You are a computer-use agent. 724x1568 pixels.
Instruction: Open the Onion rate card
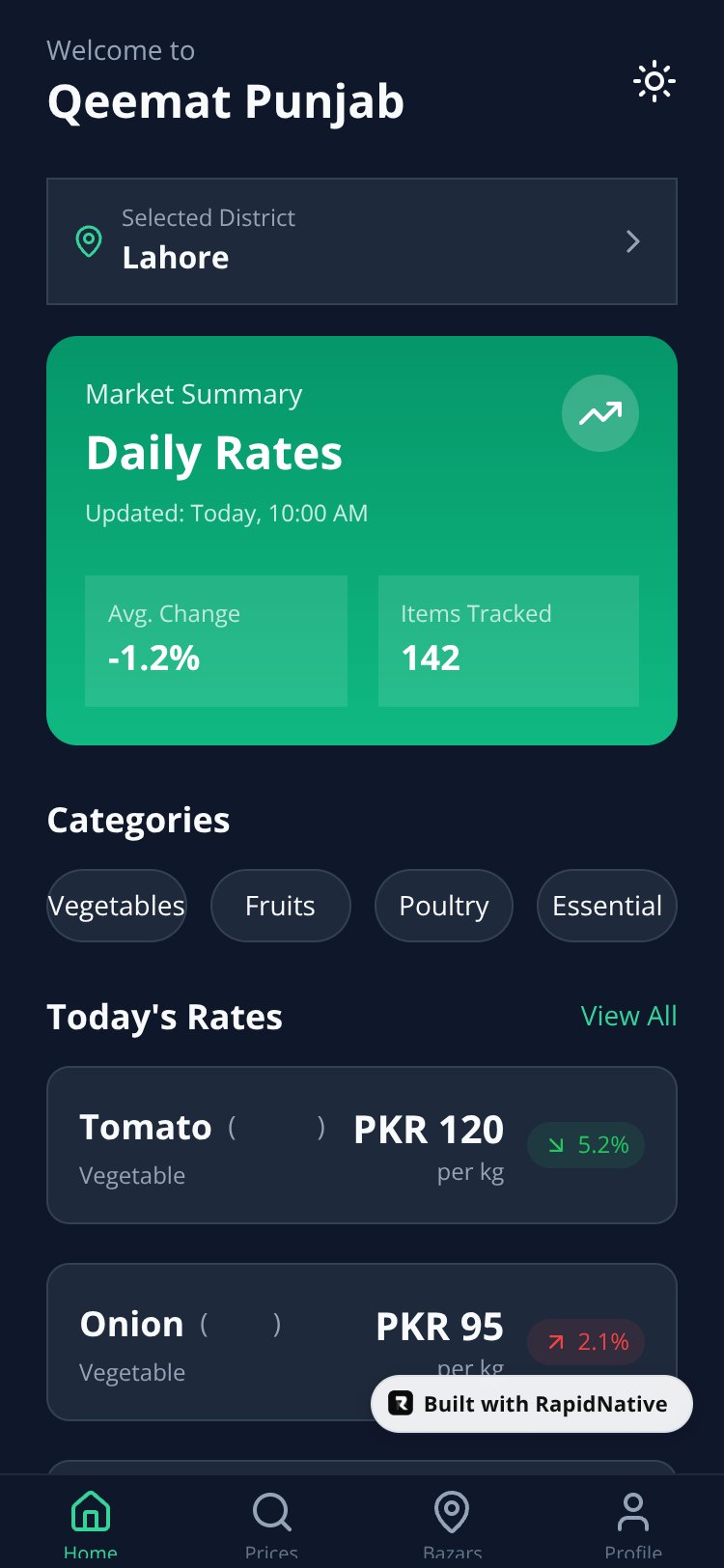pyautogui.click(x=362, y=1342)
